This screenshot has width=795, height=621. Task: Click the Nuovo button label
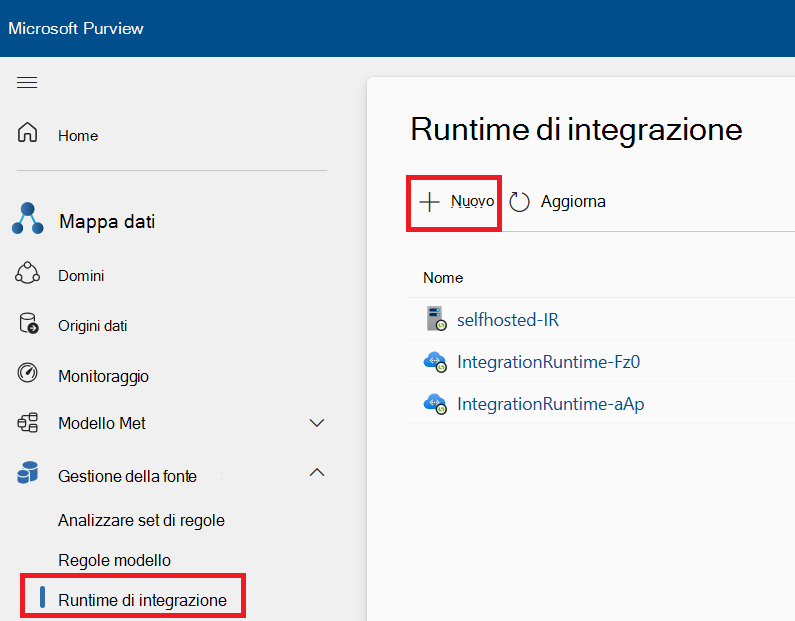click(x=473, y=201)
